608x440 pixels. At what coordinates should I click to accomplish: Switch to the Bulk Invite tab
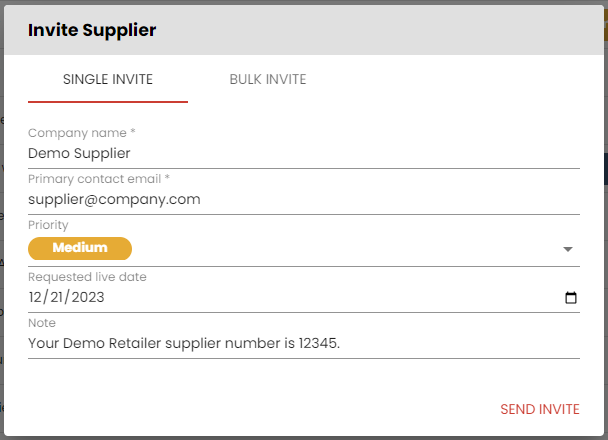point(268,79)
